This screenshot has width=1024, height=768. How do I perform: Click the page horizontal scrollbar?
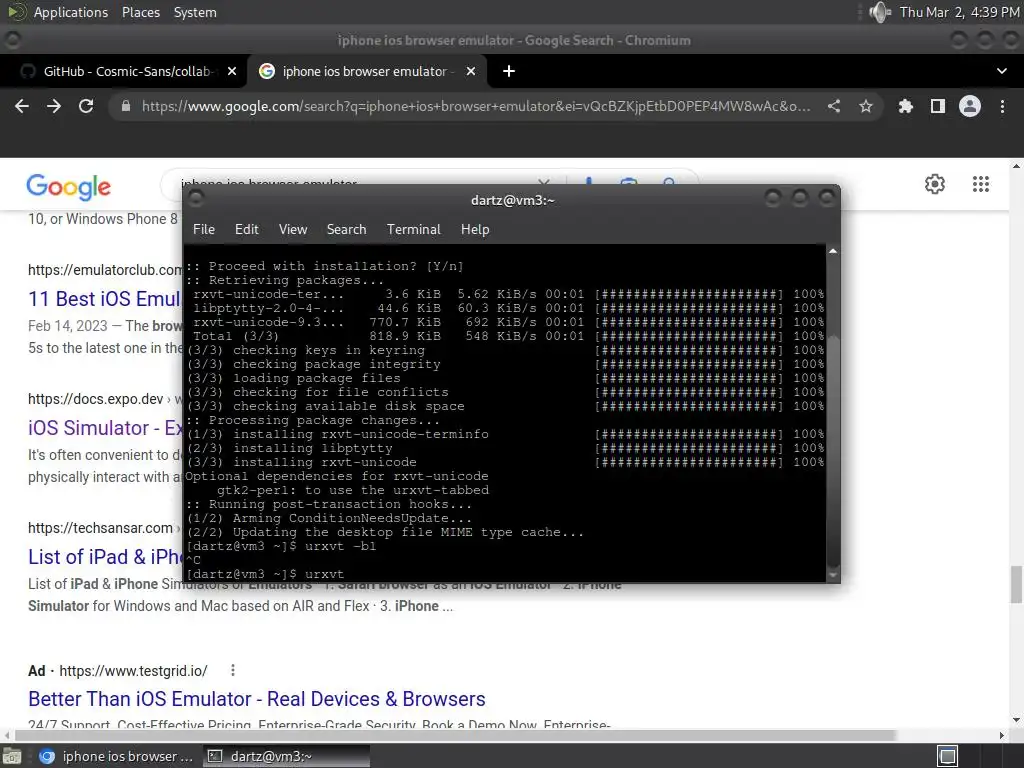pos(455,735)
